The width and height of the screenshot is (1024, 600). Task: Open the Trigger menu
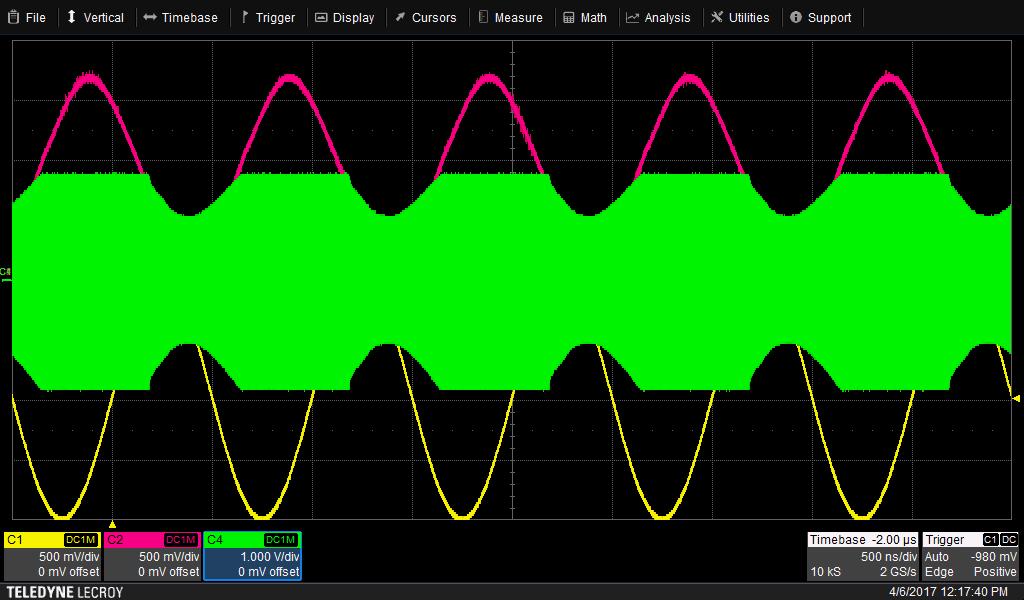(268, 18)
